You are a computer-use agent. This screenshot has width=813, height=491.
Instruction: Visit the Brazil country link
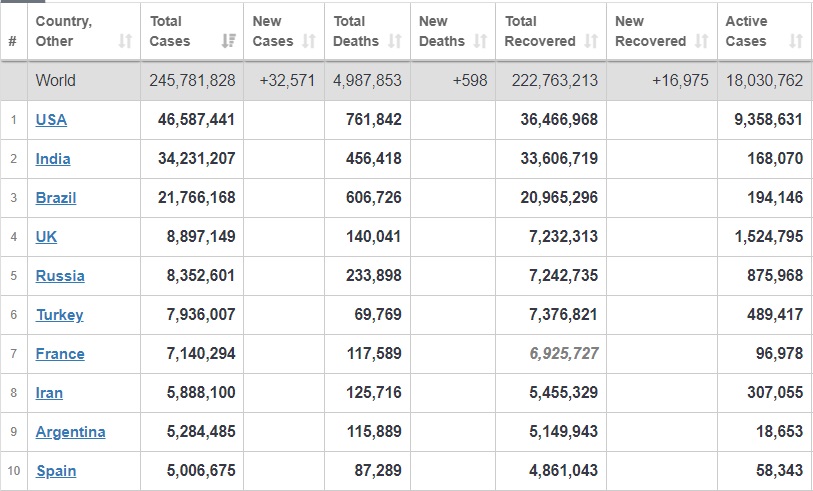coord(56,198)
